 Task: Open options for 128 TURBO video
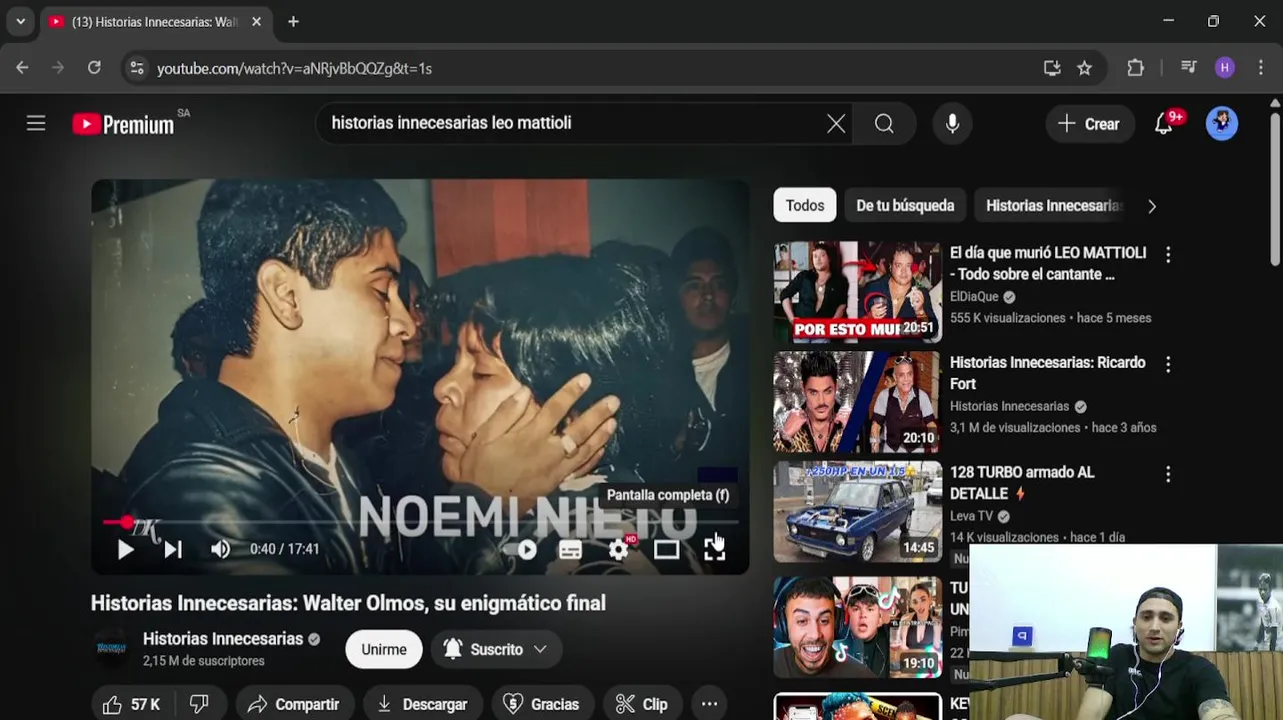(1168, 474)
